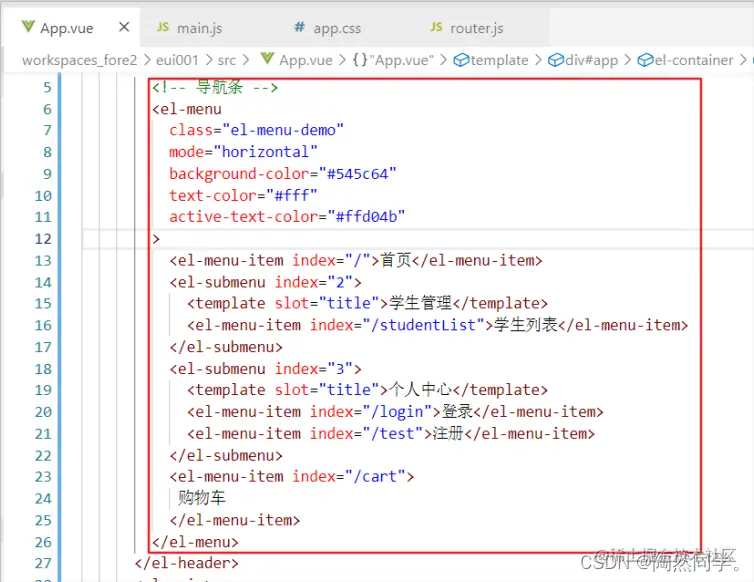Viewport: 754px width, 582px height.
Task: Click the 学生管理 template title line
Action: [x=367, y=304]
